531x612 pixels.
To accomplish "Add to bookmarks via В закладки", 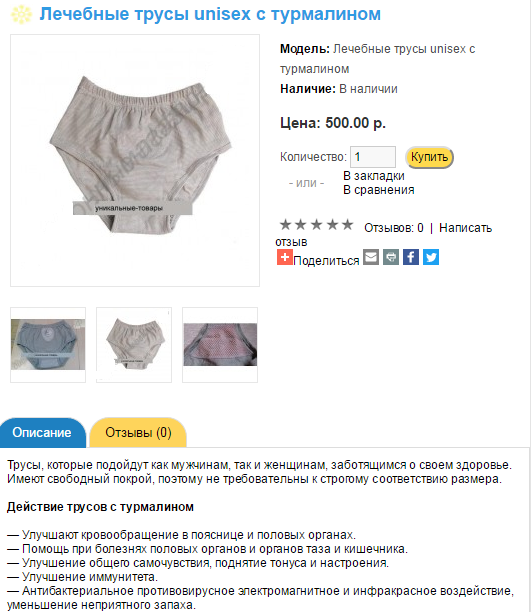I will [374, 176].
